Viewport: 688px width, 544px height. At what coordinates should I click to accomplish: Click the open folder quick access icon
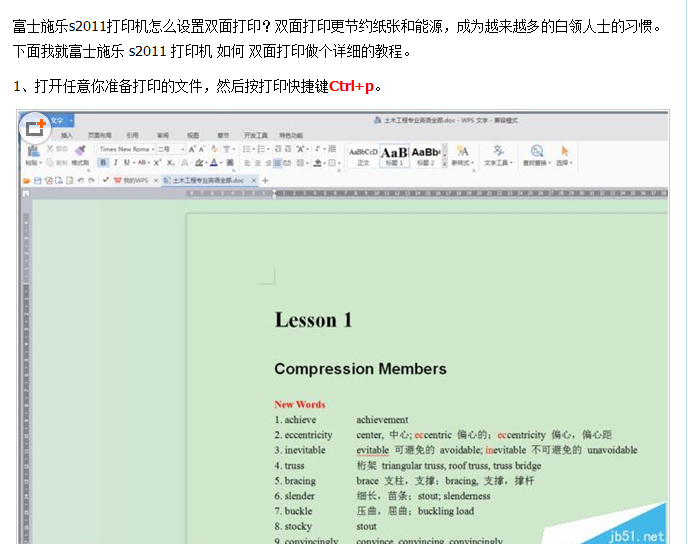(27, 180)
